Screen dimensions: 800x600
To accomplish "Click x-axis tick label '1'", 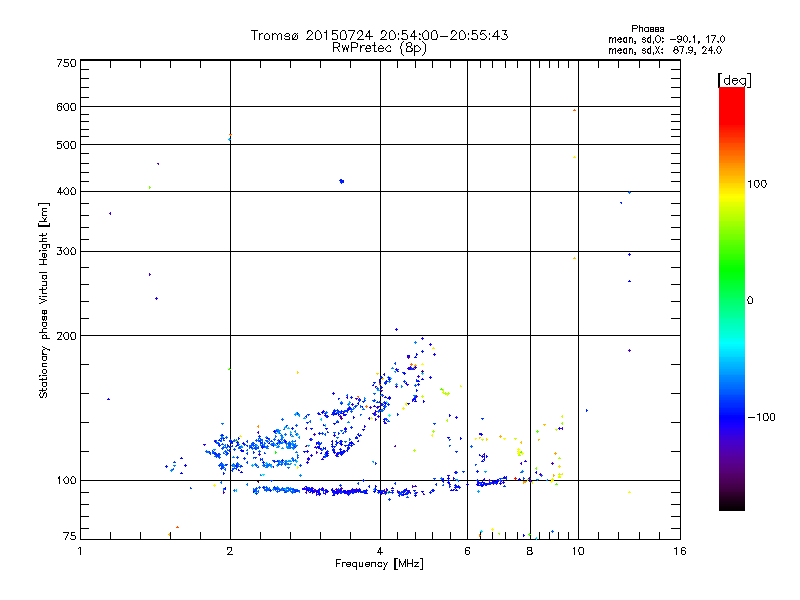I will click(x=80, y=551).
